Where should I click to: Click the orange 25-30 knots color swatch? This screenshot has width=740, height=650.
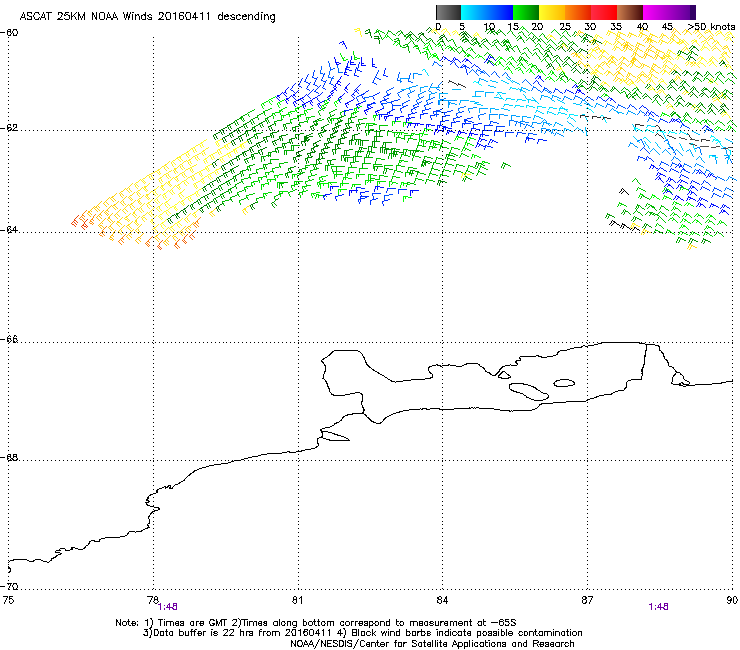pos(578,12)
